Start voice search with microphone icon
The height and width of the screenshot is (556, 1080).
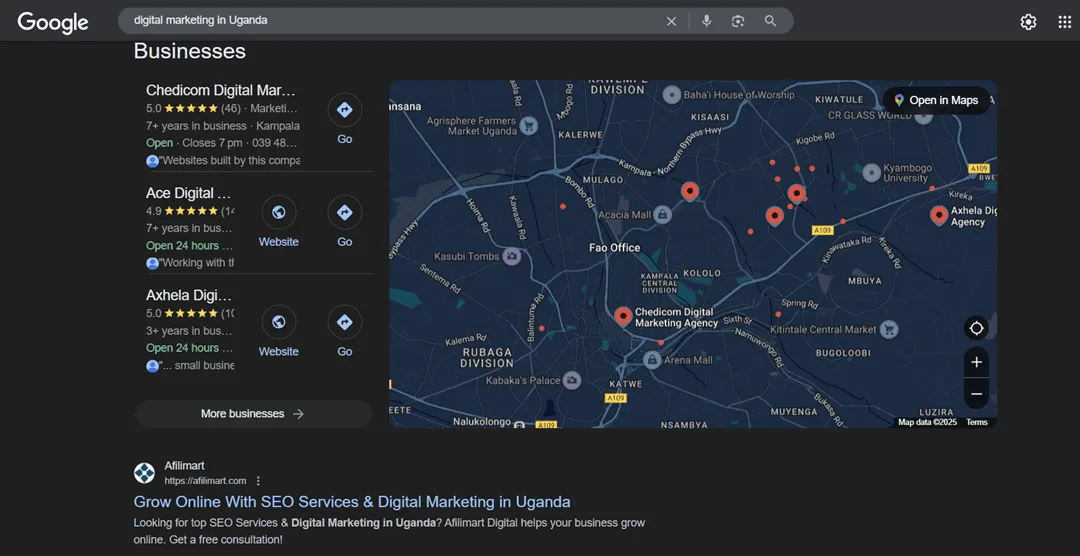click(x=706, y=21)
